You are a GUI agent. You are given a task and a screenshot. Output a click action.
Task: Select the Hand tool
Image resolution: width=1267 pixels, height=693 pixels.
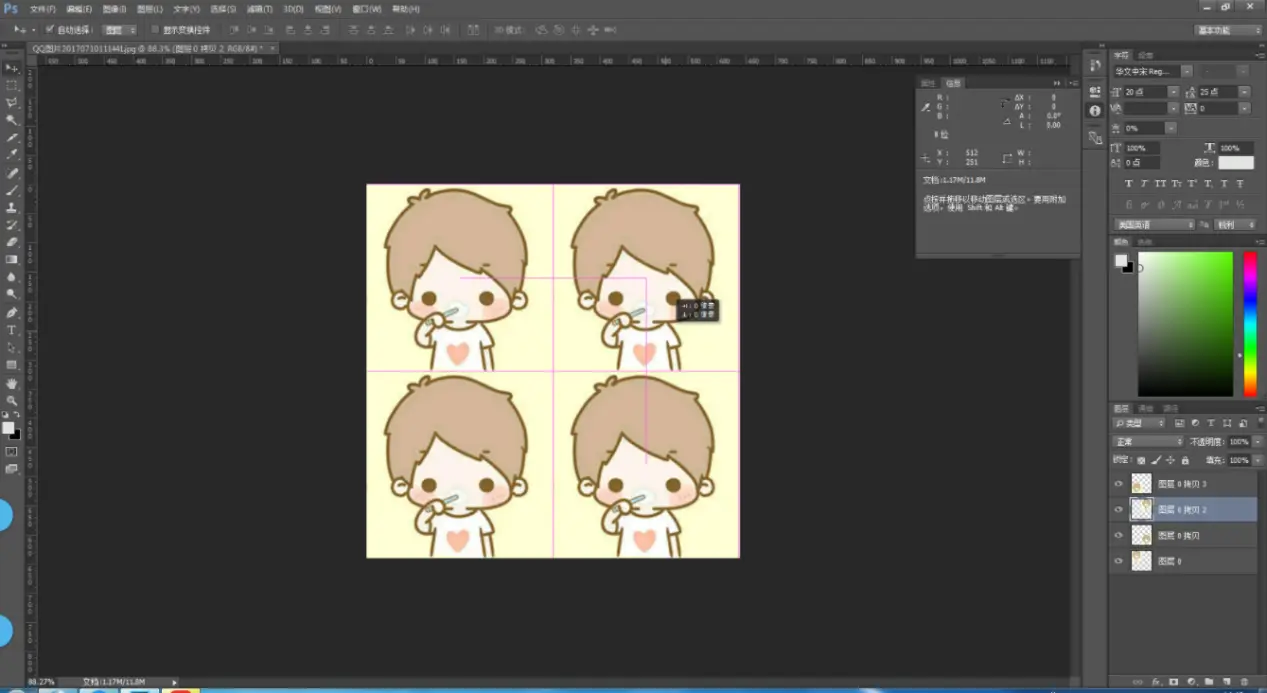12,383
